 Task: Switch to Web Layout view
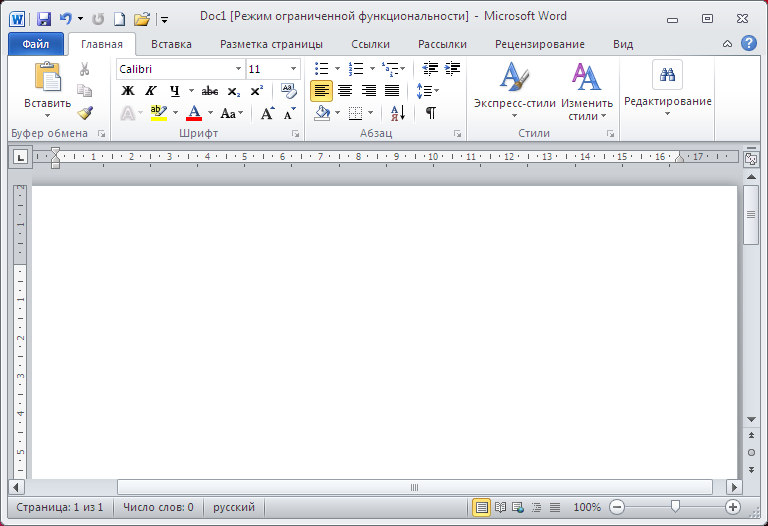pos(518,507)
